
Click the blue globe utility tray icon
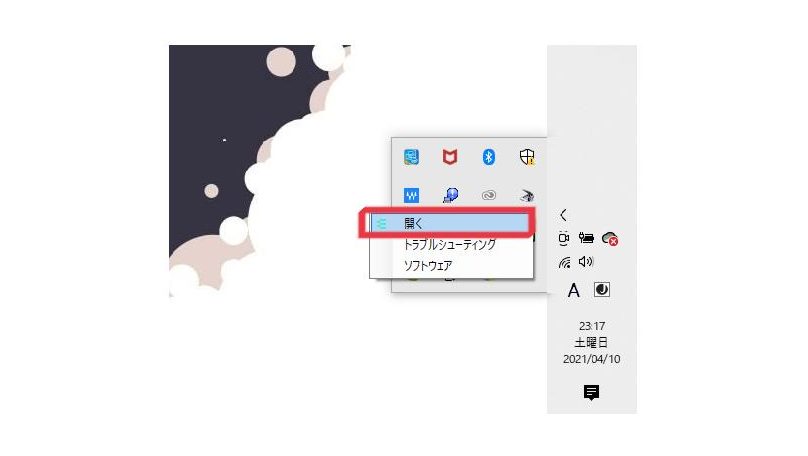(450, 195)
